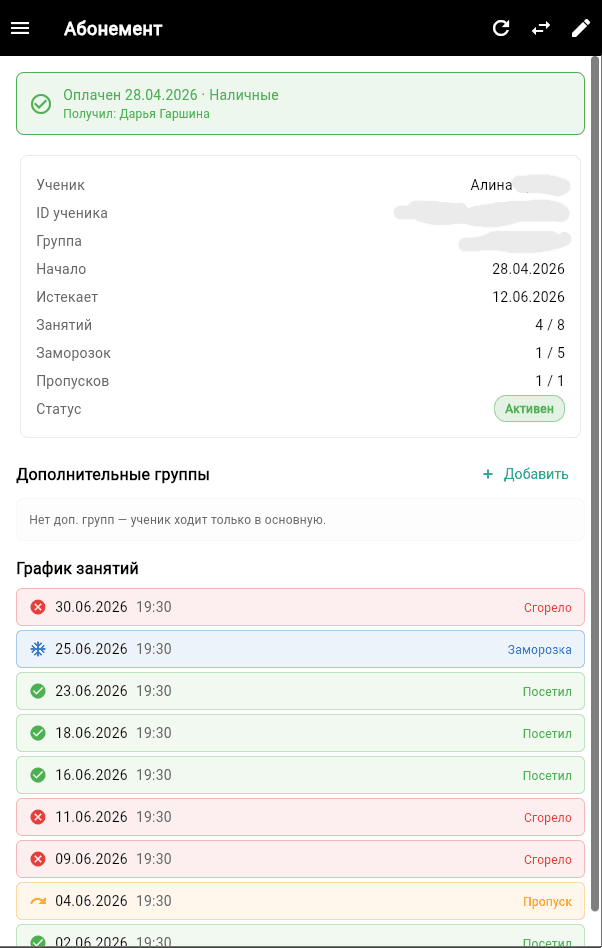Click the plus icon next to Добавить
This screenshot has width=602, height=948.
coord(488,474)
